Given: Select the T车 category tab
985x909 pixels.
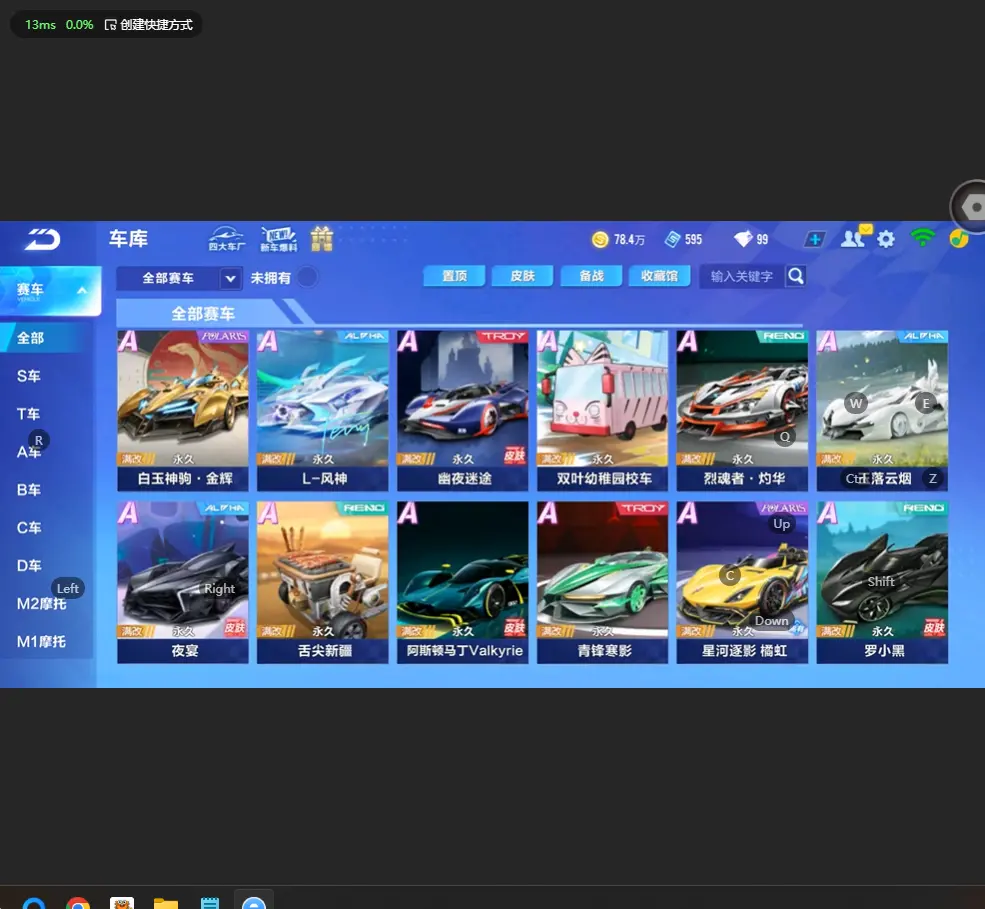Looking at the screenshot, I should point(29,414).
